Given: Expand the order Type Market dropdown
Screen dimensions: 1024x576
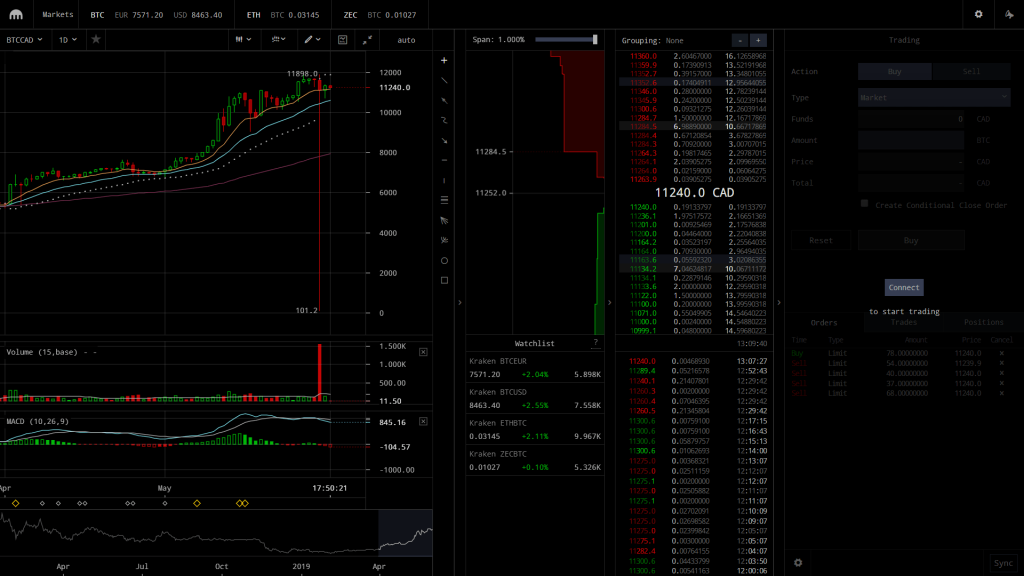Looking at the screenshot, I should click(934, 98).
